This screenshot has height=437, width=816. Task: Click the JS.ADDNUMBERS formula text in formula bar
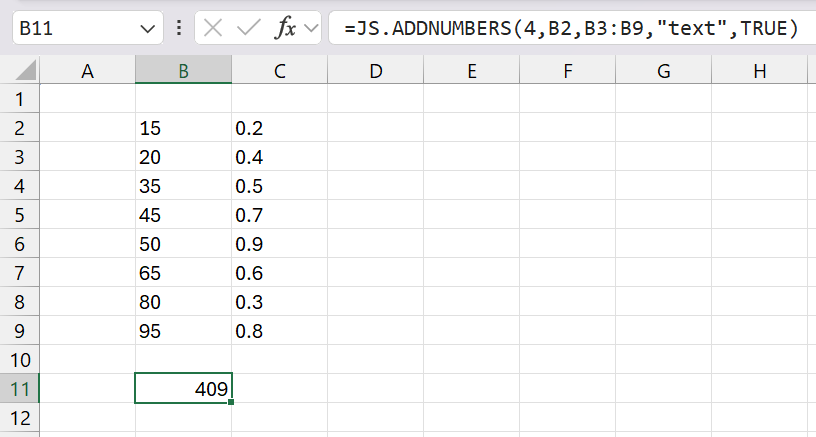click(570, 28)
